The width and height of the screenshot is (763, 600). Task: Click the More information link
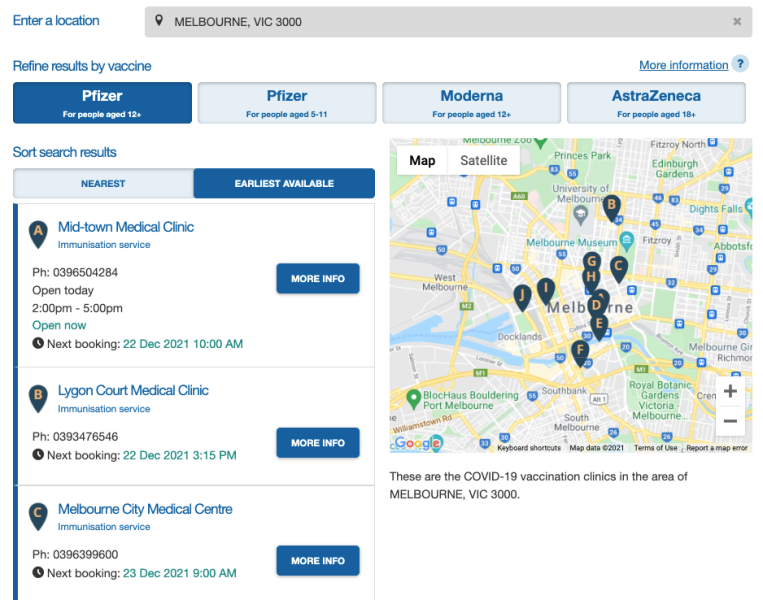[x=683, y=65]
